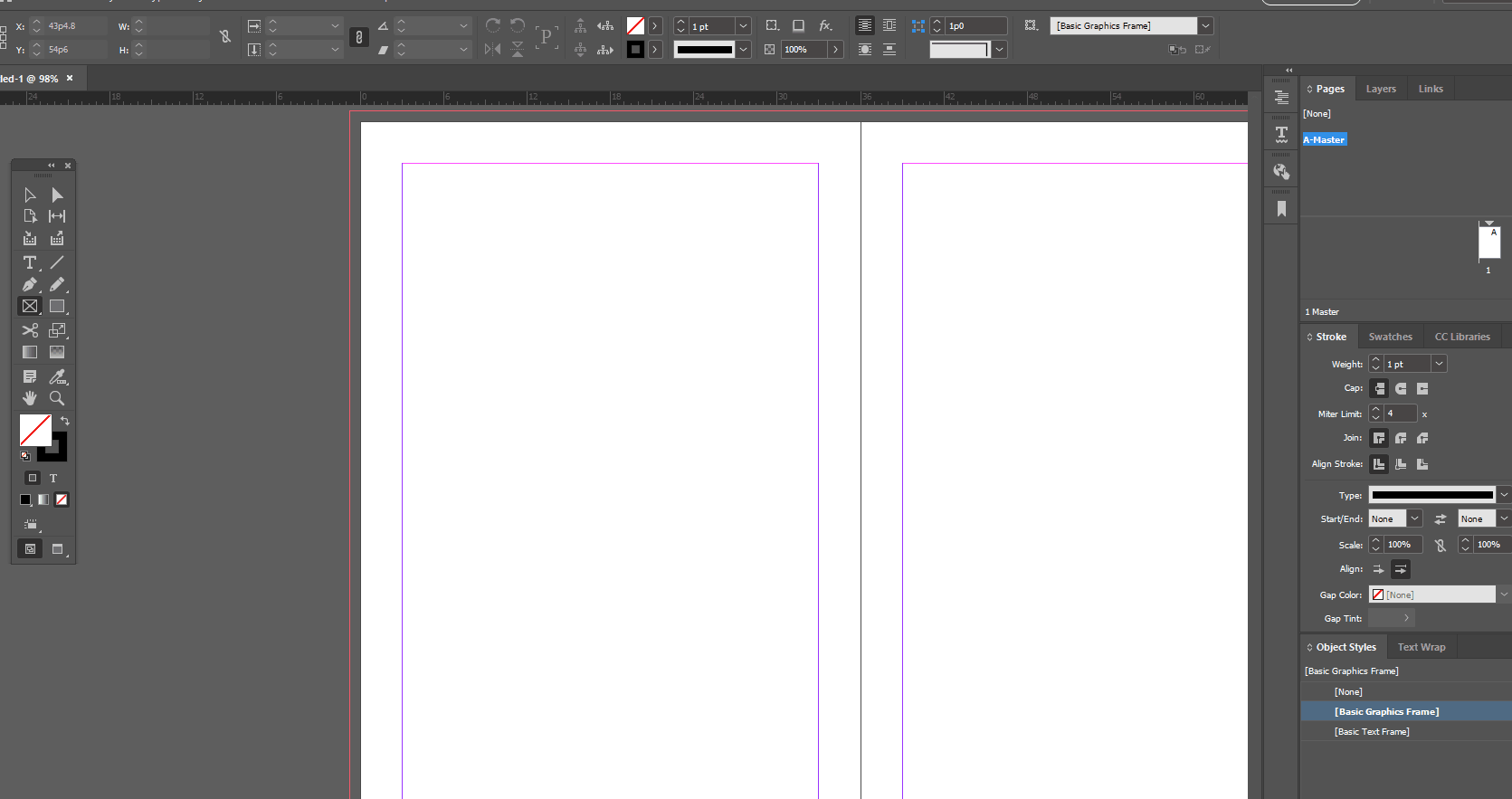Open stroke Type dropdown in Stroke panel
Image resolution: width=1512 pixels, height=799 pixels.
[1504, 495]
